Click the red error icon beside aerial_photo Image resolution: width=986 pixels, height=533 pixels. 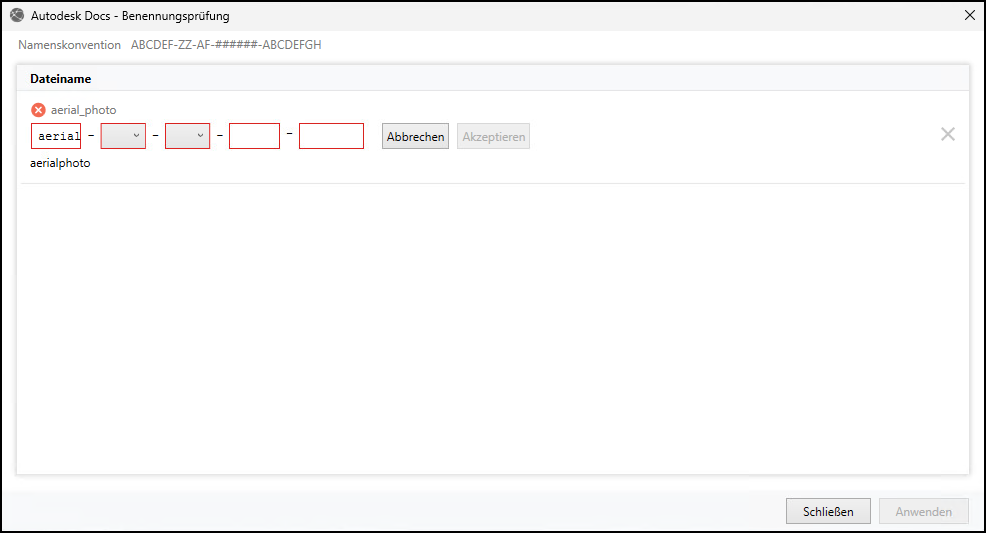pyautogui.click(x=38, y=110)
